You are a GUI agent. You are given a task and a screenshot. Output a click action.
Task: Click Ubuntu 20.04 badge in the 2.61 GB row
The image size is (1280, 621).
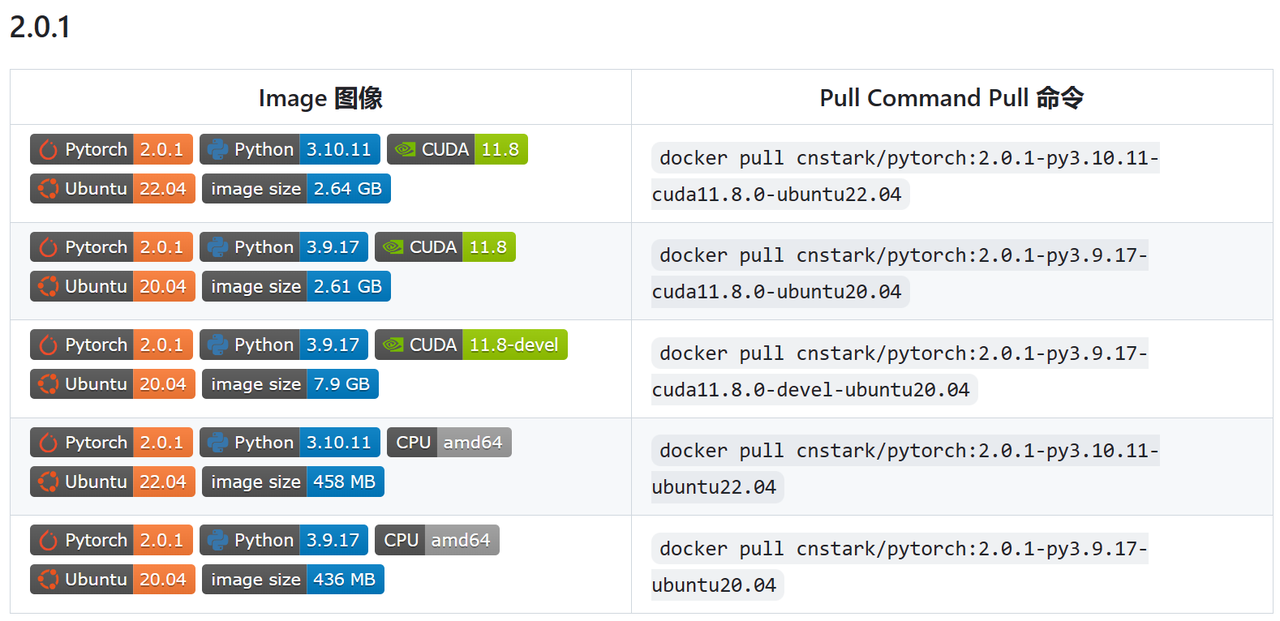(x=112, y=286)
